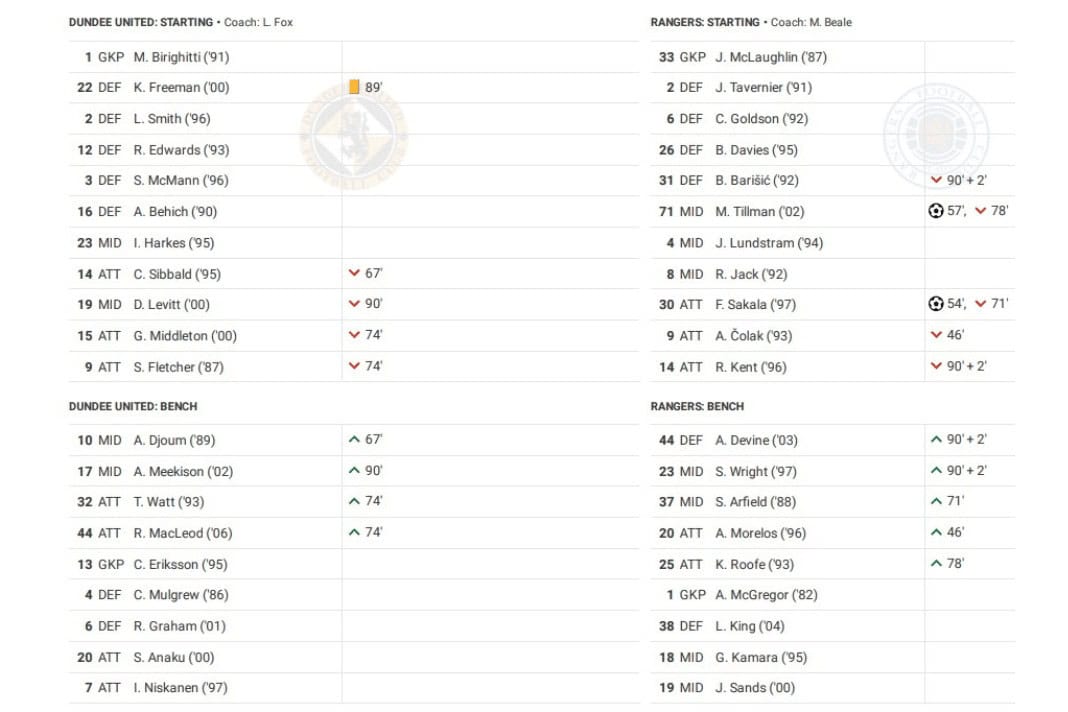Click the goal ball icon beside F. Sakala
1068x712 pixels.
[936, 304]
